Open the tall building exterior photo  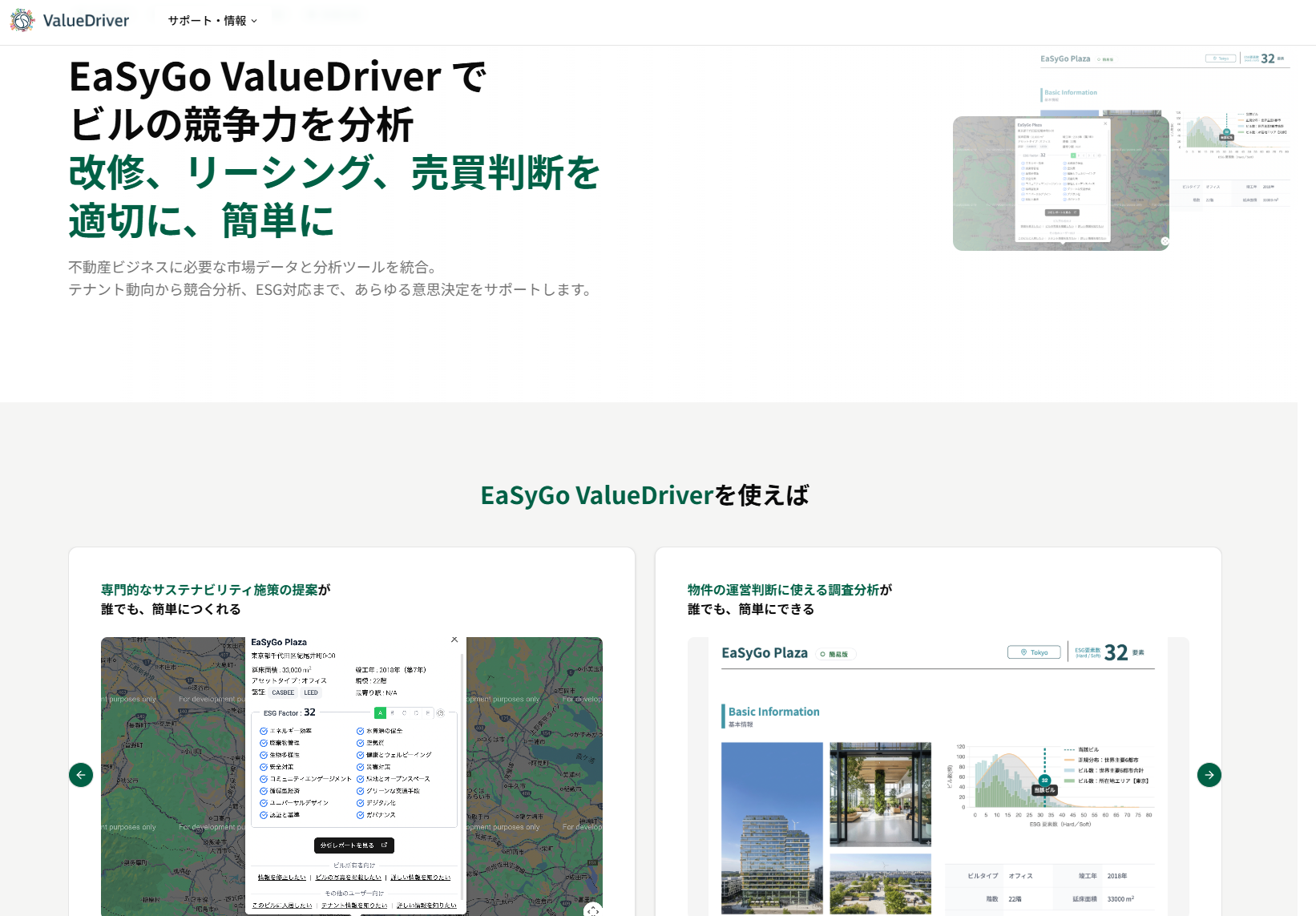point(772,828)
